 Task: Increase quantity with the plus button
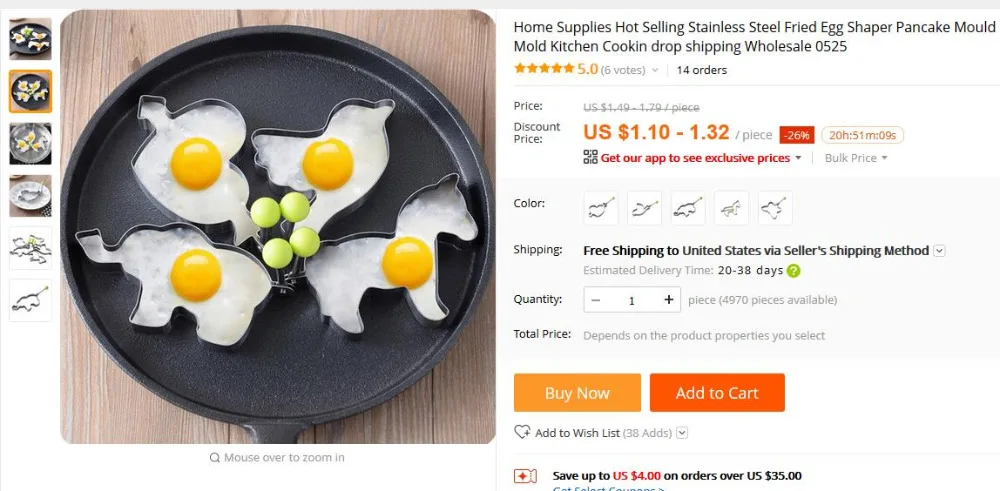point(668,300)
